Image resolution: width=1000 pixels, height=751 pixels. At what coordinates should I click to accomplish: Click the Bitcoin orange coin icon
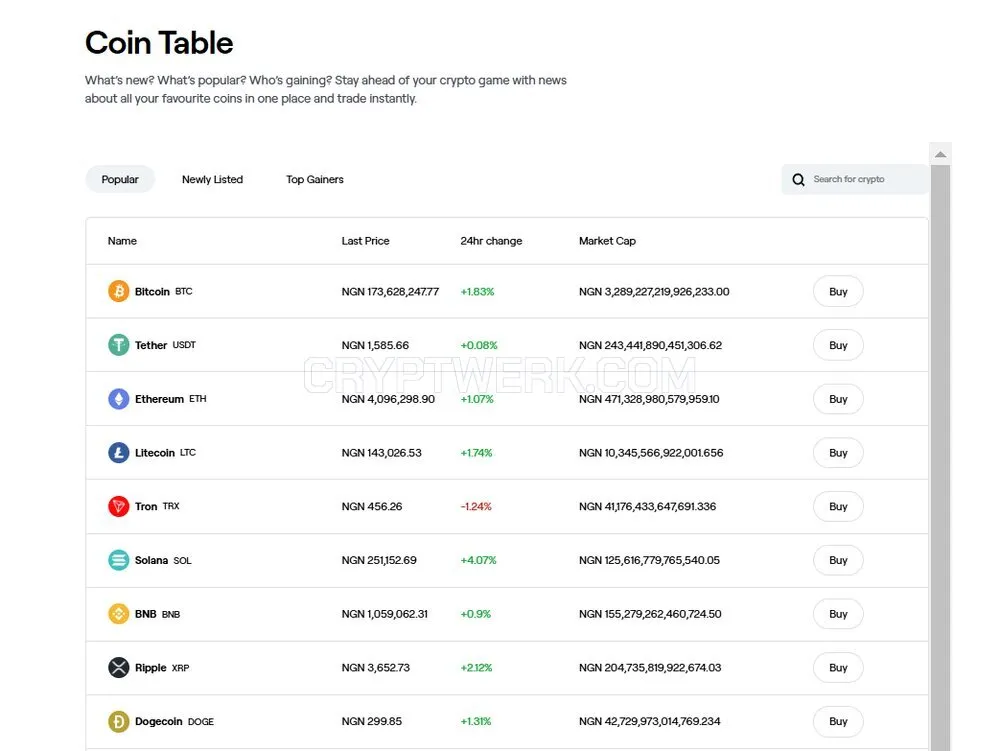(x=119, y=291)
